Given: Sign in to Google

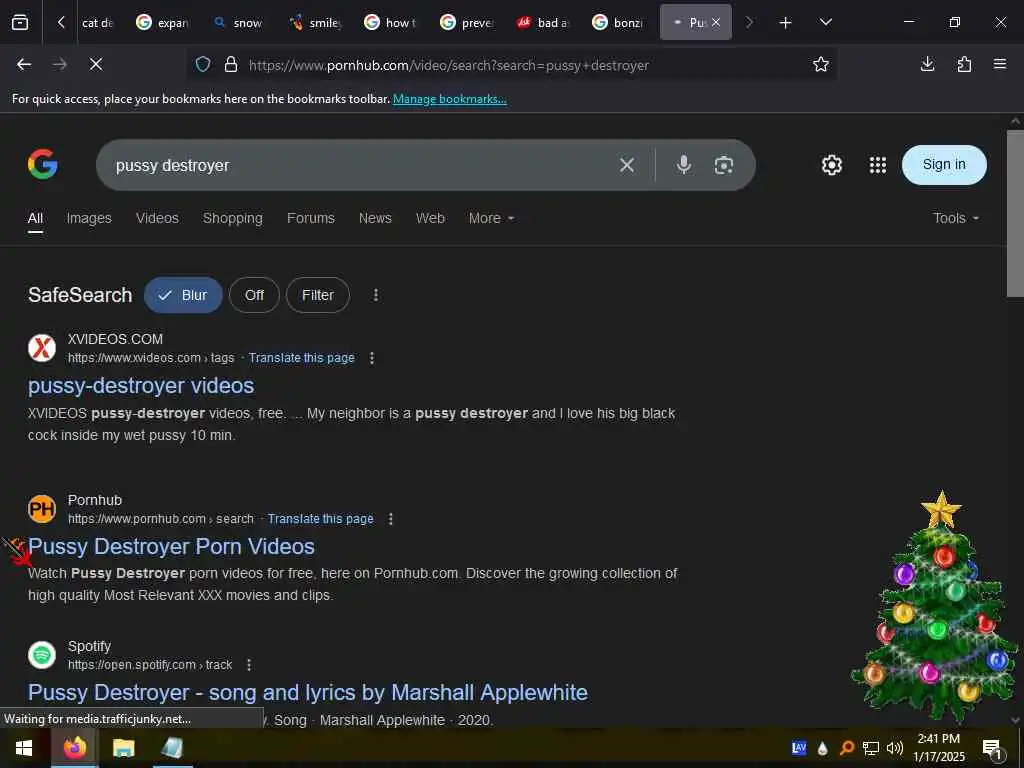Looking at the screenshot, I should point(944,165).
